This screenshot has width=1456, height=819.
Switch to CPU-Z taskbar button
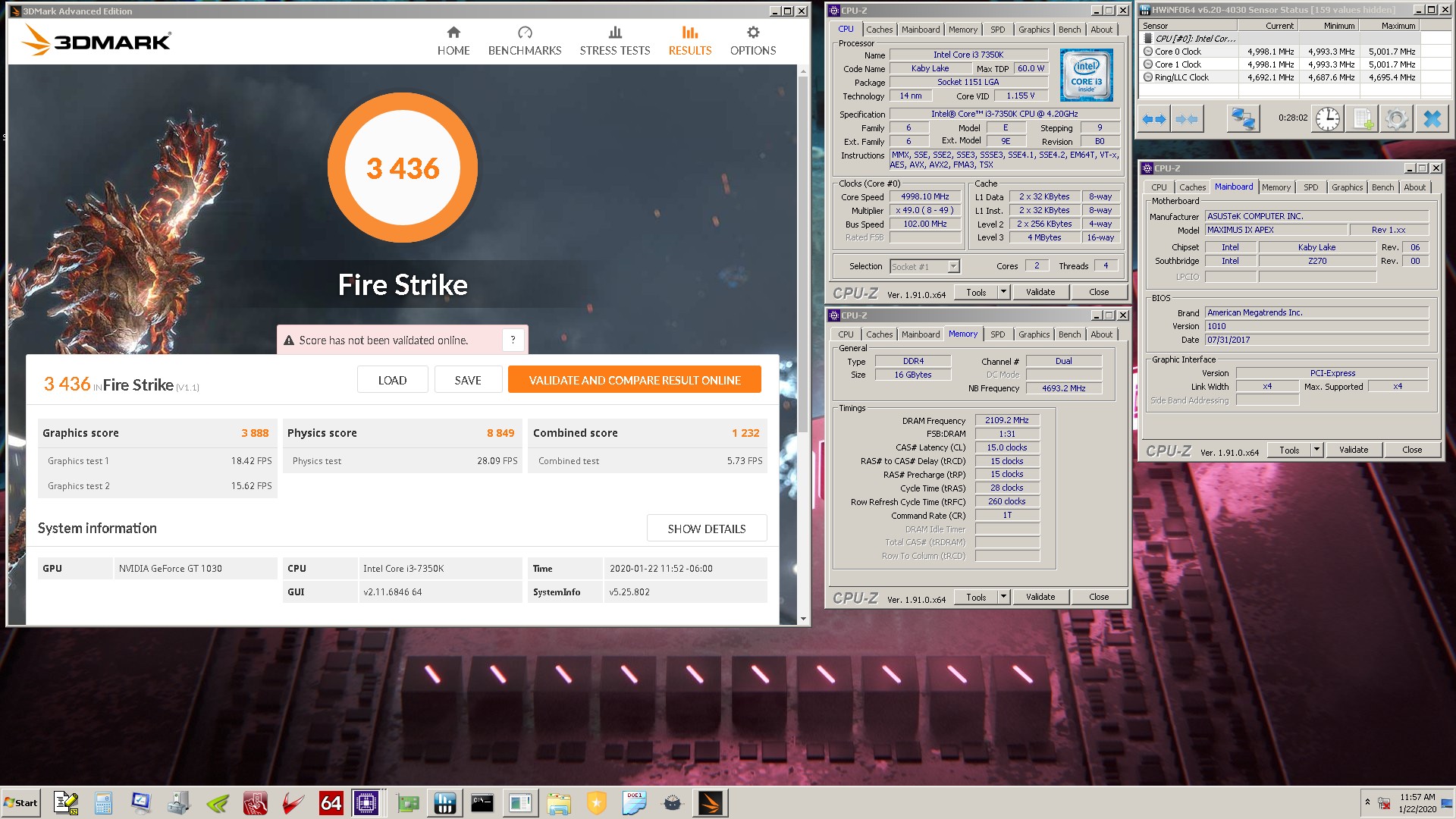point(366,803)
